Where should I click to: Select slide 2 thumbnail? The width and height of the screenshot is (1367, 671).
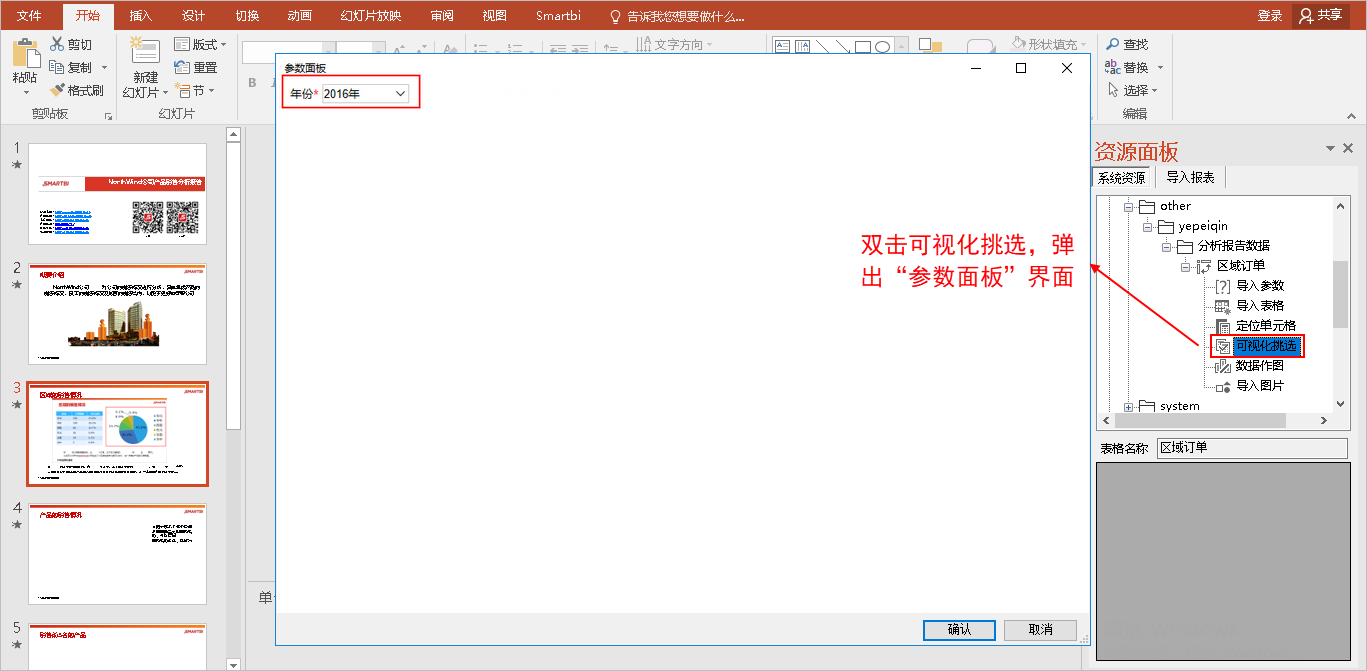coord(117,314)
